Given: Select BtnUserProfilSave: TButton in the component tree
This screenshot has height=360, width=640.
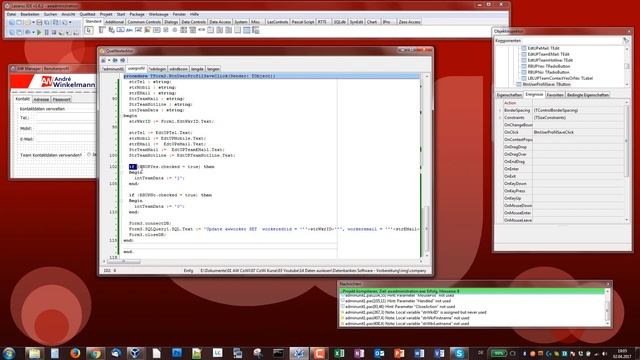Looking at the screenshot, I should coord(547,84).
